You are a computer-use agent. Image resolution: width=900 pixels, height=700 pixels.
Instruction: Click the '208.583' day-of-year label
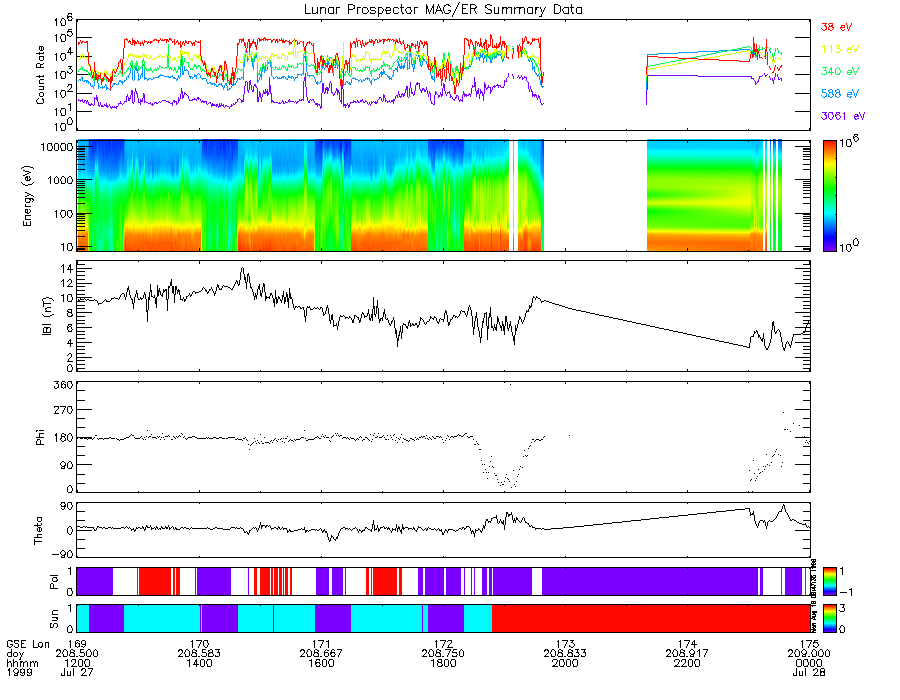click(x=199, y=654)
